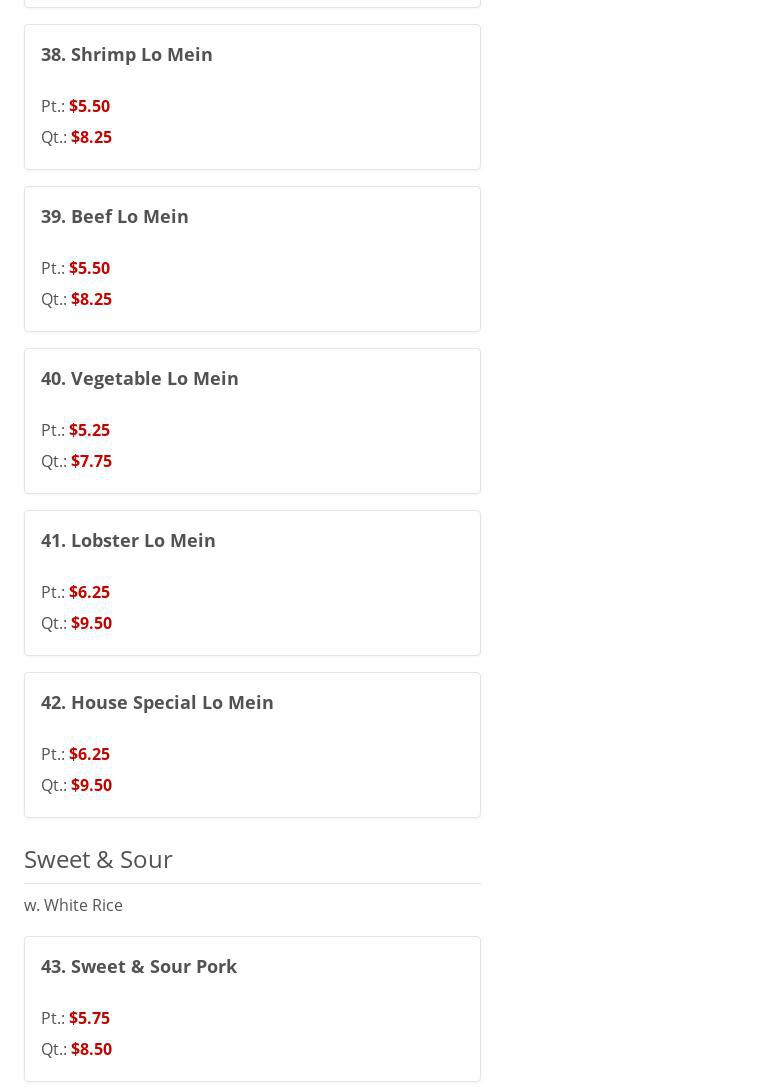Click Sweet & Sour Pork quart price $8.50
The height and width of the screenshot is (1088, 770).
point(91,1049)
